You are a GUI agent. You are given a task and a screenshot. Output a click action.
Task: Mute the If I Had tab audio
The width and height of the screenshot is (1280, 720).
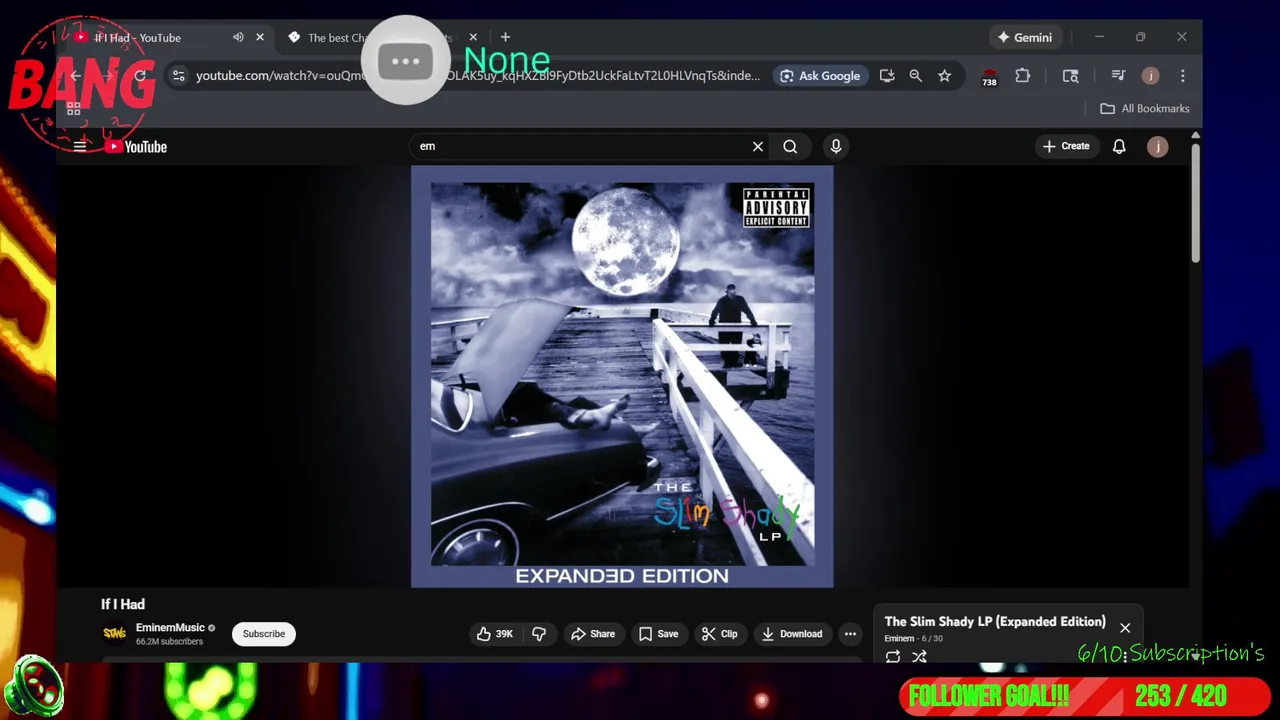[x=238, y=37]
